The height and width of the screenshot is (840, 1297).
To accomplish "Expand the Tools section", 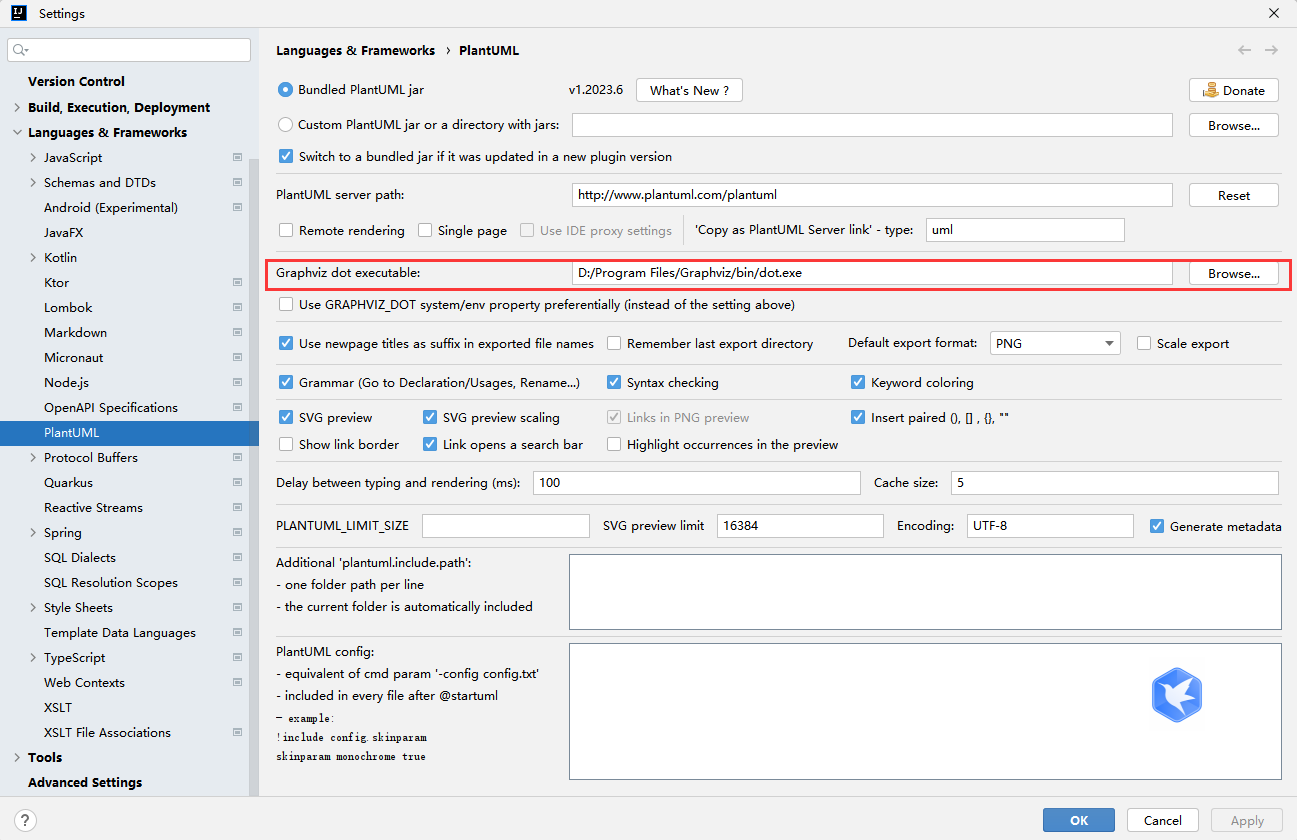I will 17,758.
